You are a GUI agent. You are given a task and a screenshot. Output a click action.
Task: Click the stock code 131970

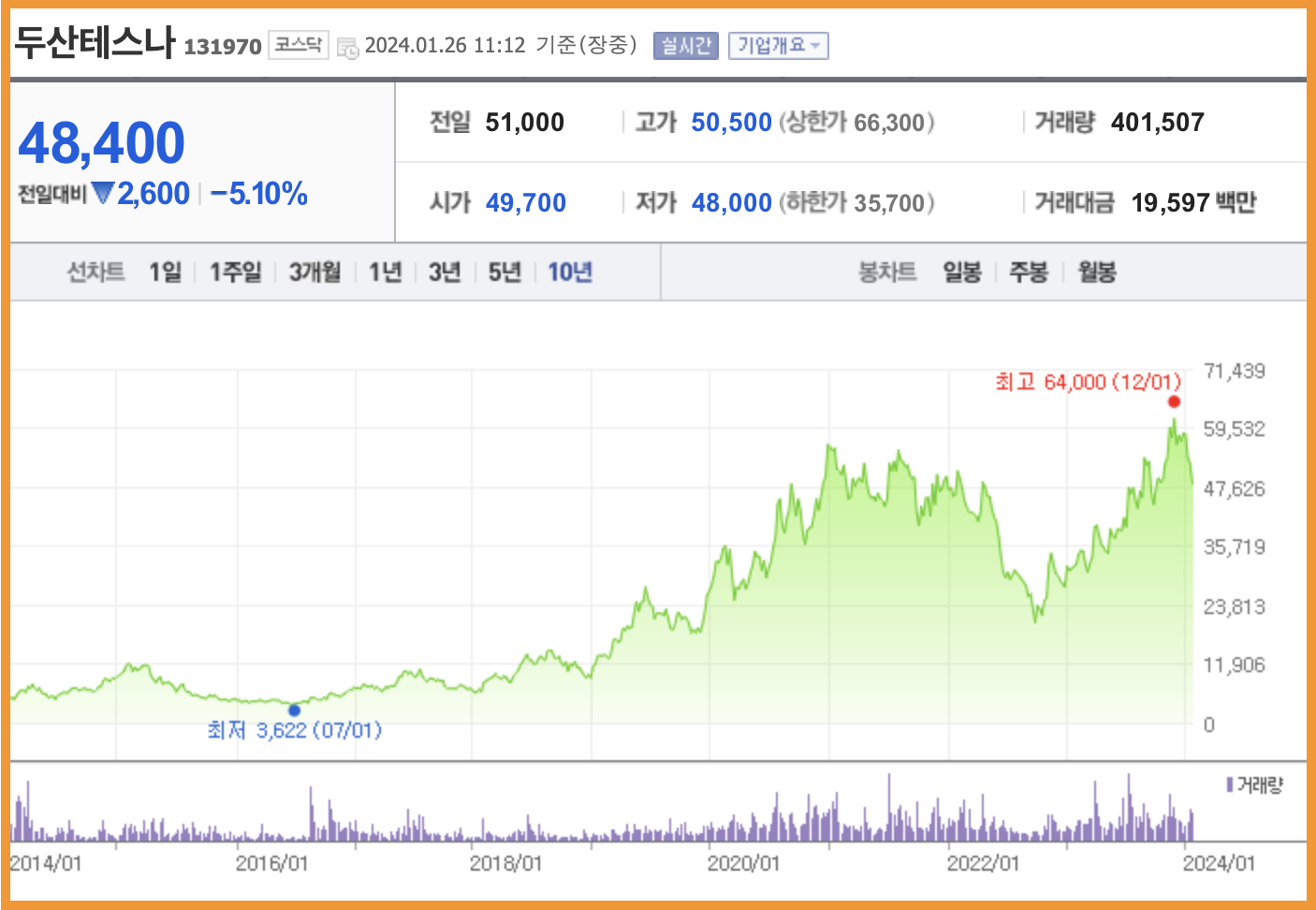click(223, 47)
